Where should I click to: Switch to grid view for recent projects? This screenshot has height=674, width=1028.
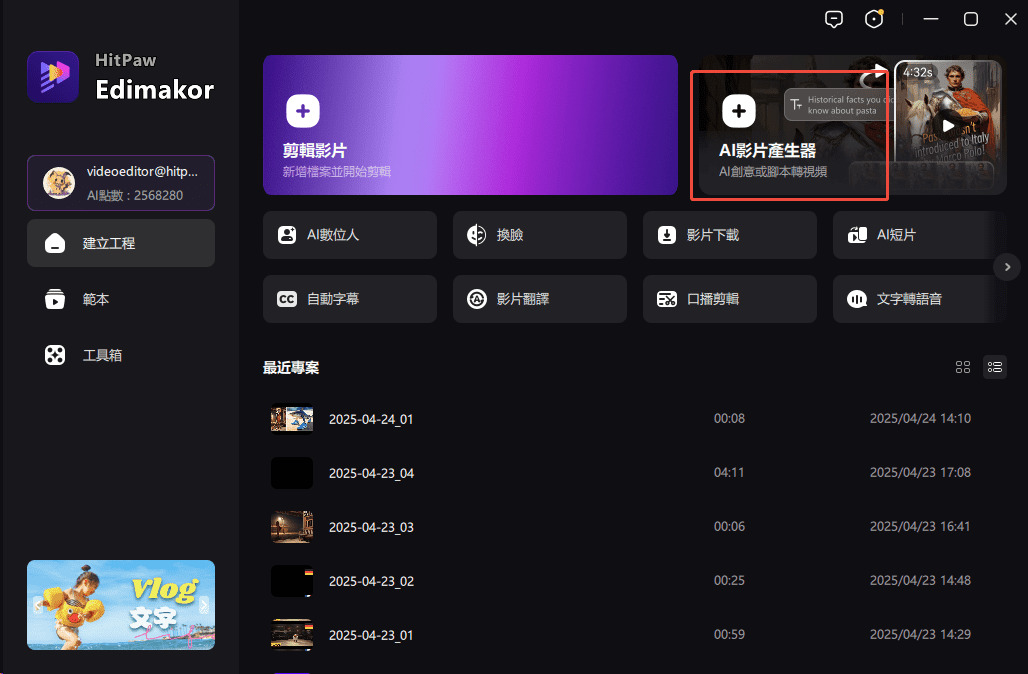coord(963,367)
